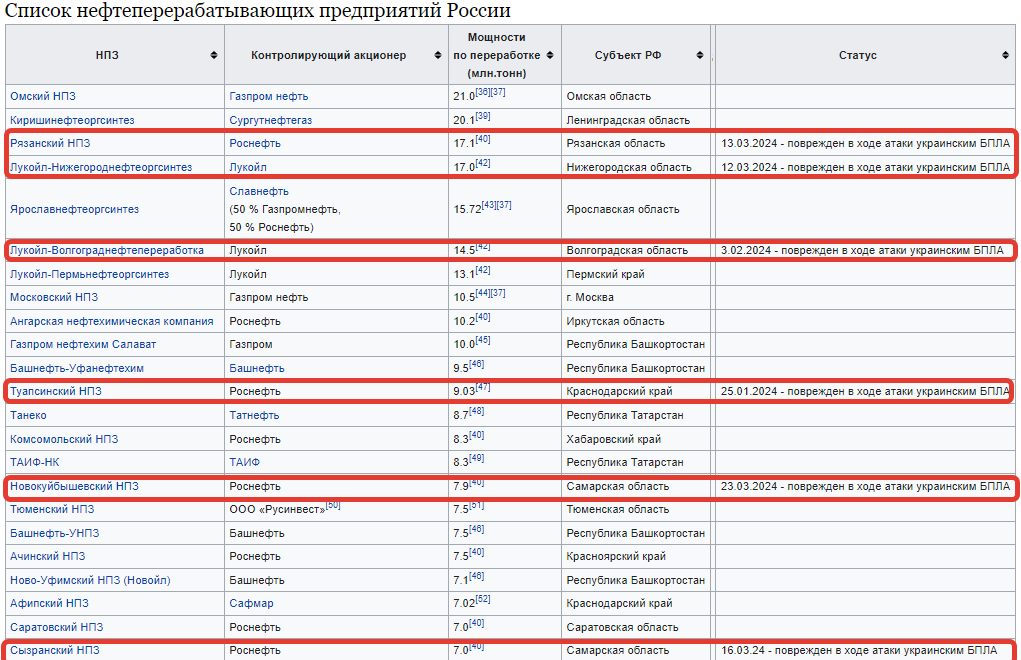Screen dimensions: 1021x660
Task: Open the Славнефть shareholder link
Action: click(x=260, y=189)
